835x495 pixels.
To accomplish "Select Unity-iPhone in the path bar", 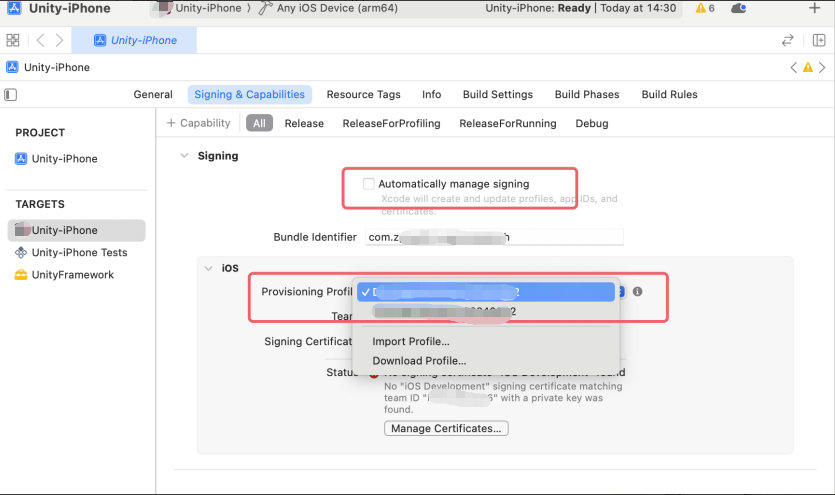I will coord(56,68).
